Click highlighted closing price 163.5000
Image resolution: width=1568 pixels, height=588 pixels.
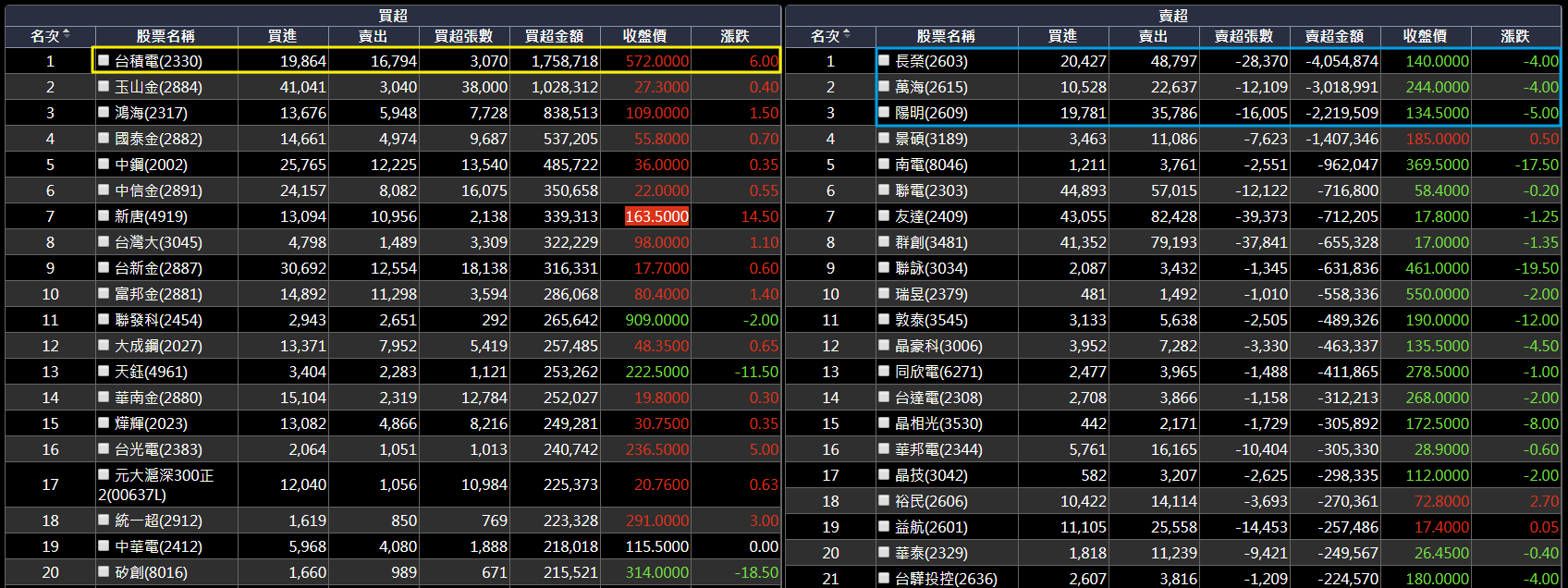click(657, 216)
